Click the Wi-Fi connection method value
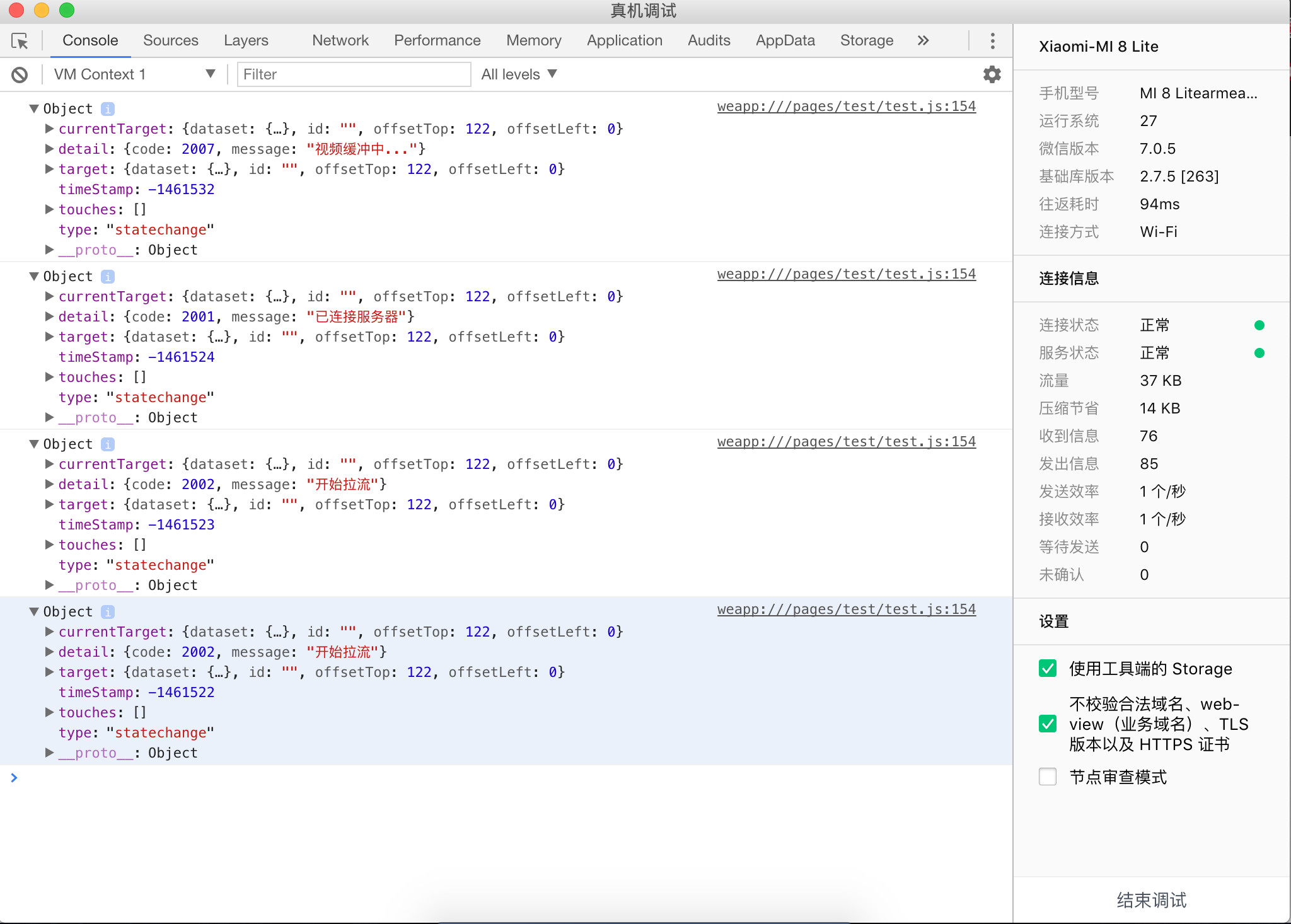The height and width of the screenshot is (924, 1291). click(x=1159, y=232)
